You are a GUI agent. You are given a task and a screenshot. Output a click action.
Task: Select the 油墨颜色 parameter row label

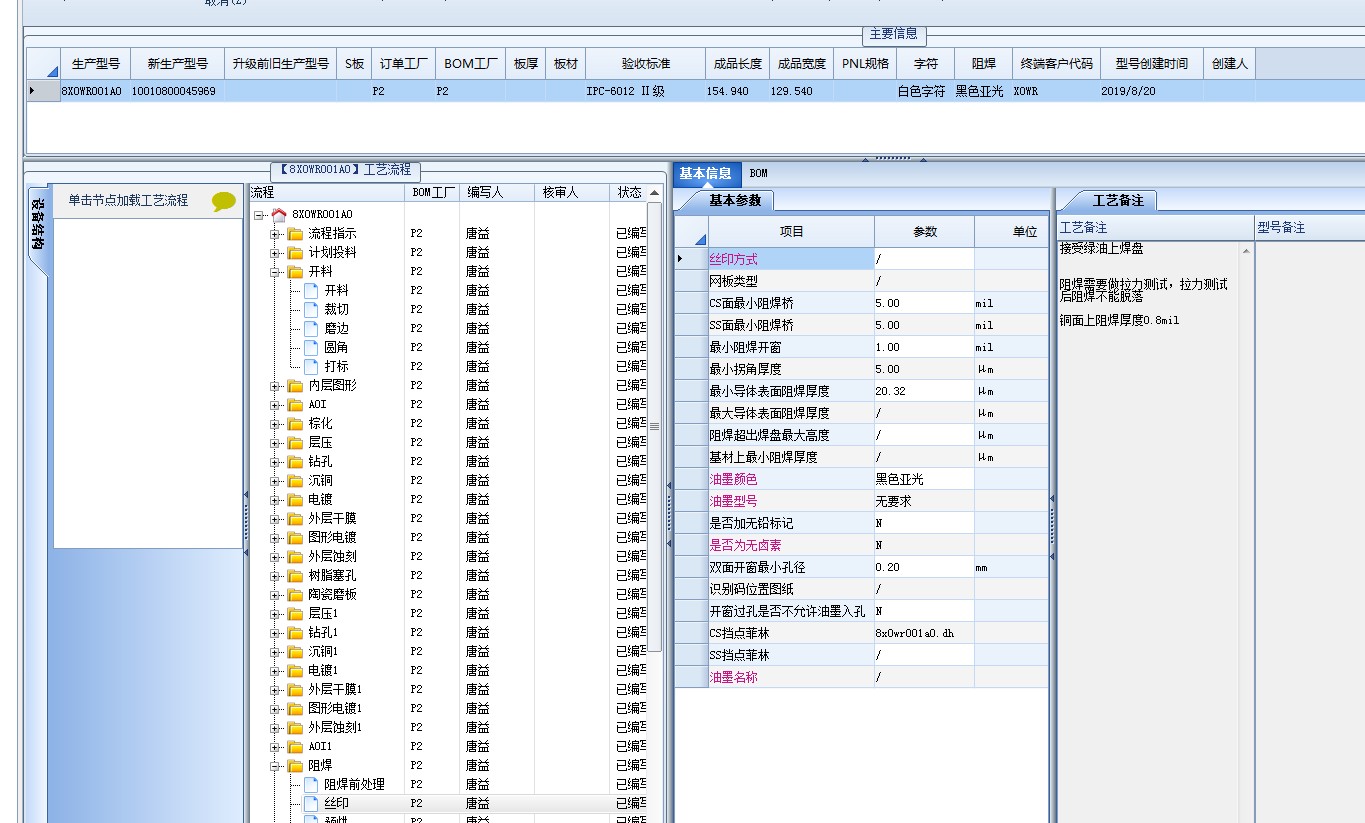791,479
